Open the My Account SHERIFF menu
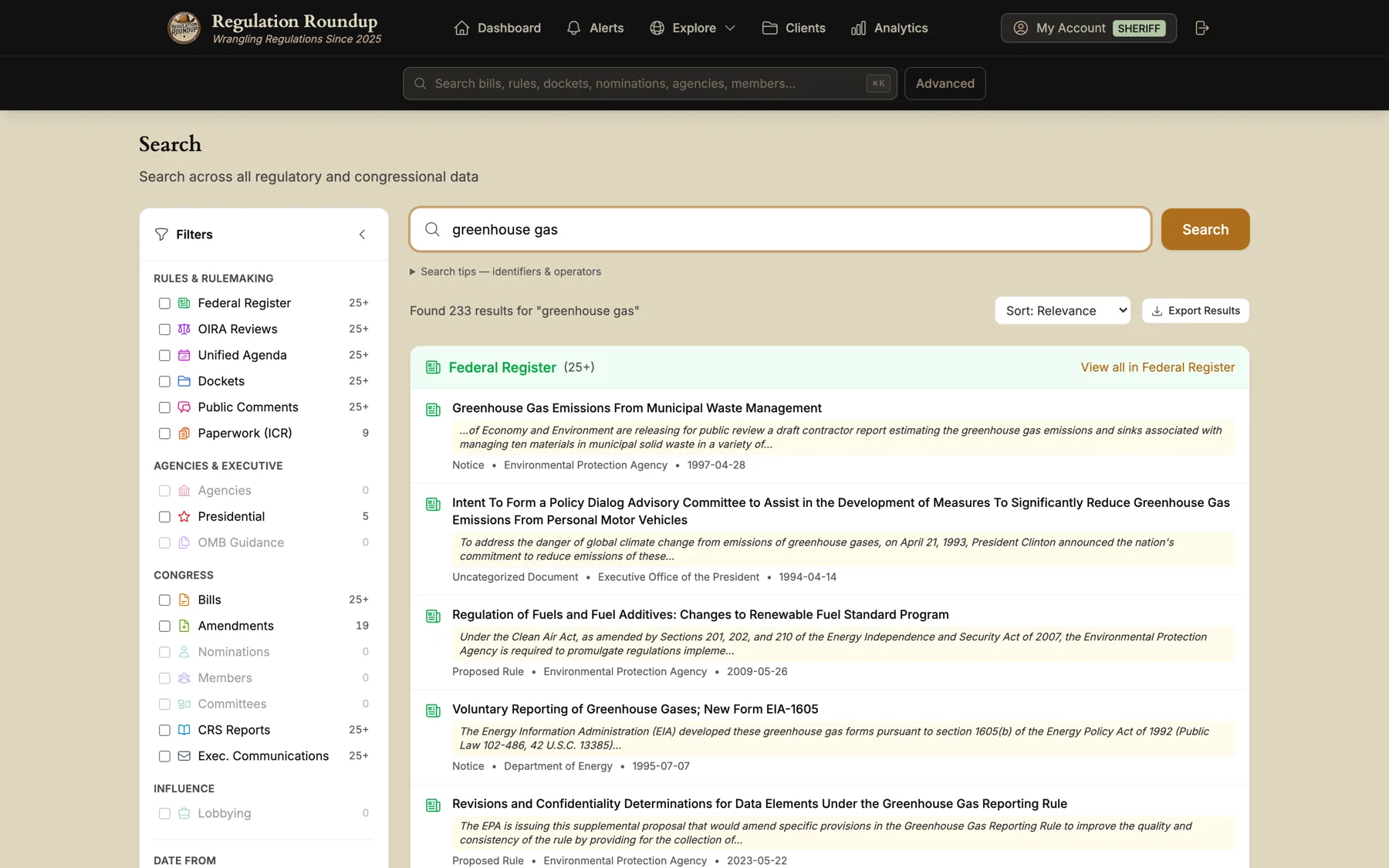Viewport: 1389px width, 868px height. [x=1088, y=28]
